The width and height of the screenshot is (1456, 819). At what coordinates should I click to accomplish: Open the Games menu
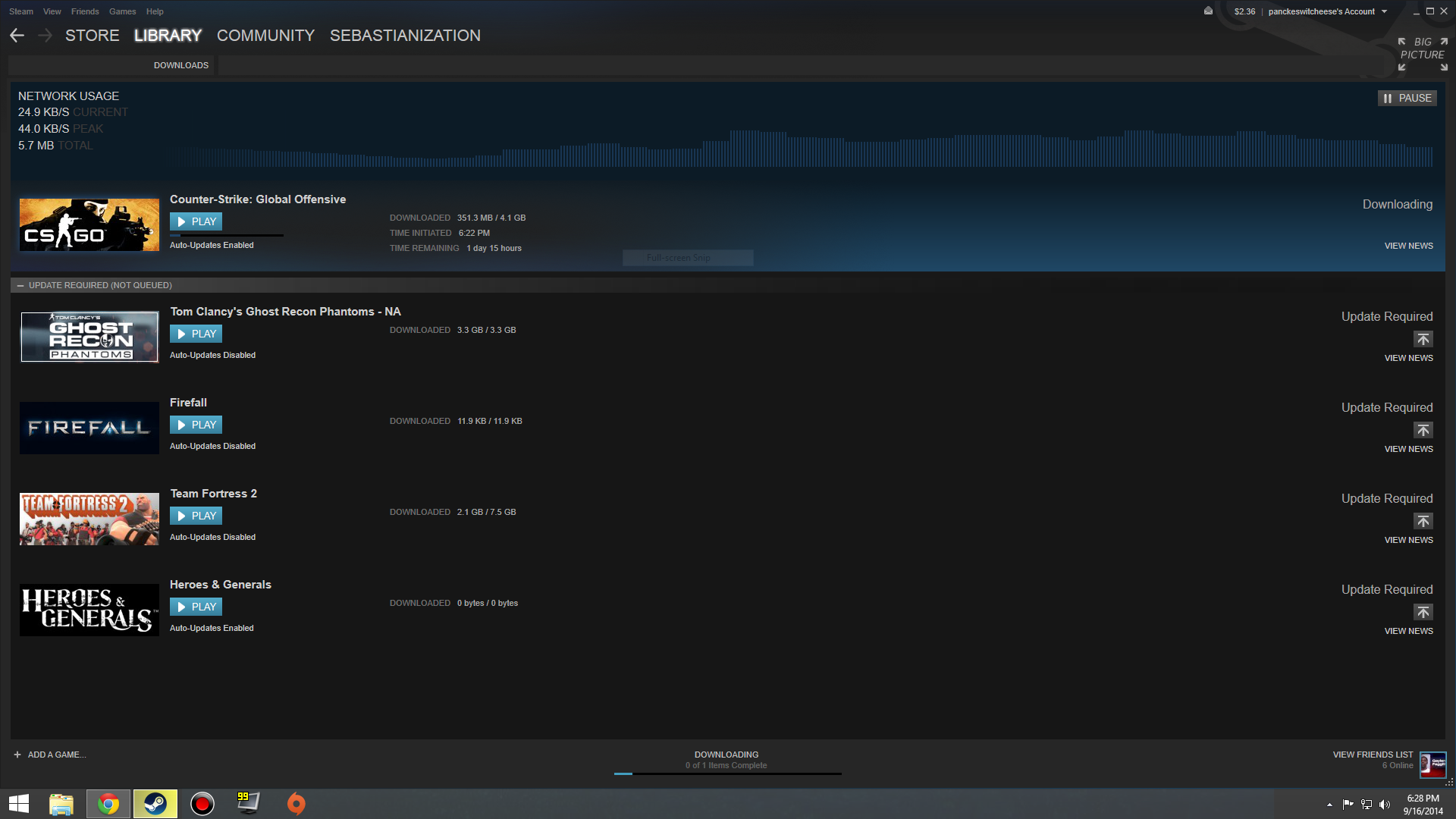pos(122,11)
